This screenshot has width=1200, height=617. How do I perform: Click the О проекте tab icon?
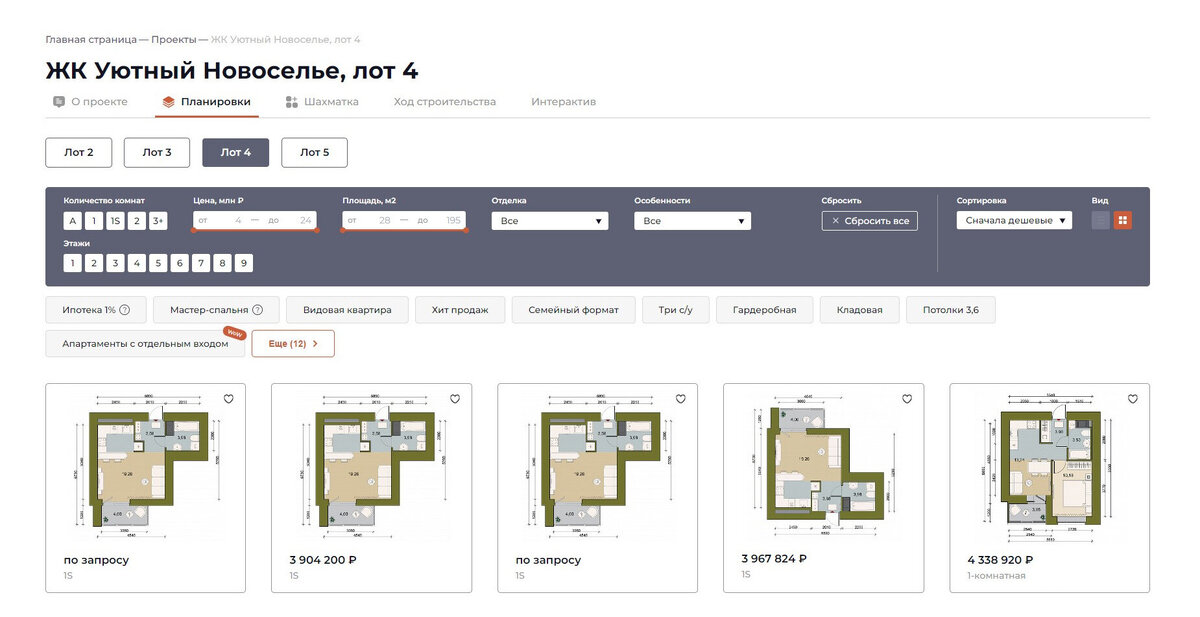click(59, 102)
